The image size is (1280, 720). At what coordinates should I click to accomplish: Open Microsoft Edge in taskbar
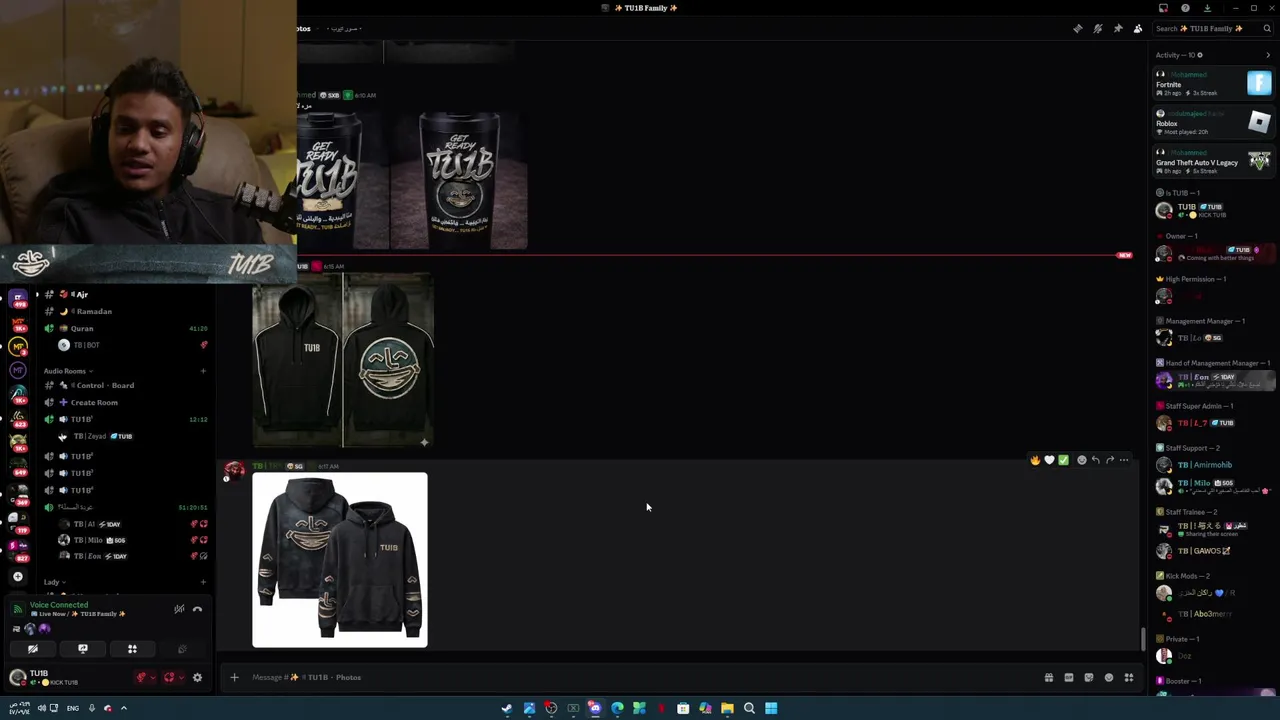pyautogui.click(x=617, y=708)
